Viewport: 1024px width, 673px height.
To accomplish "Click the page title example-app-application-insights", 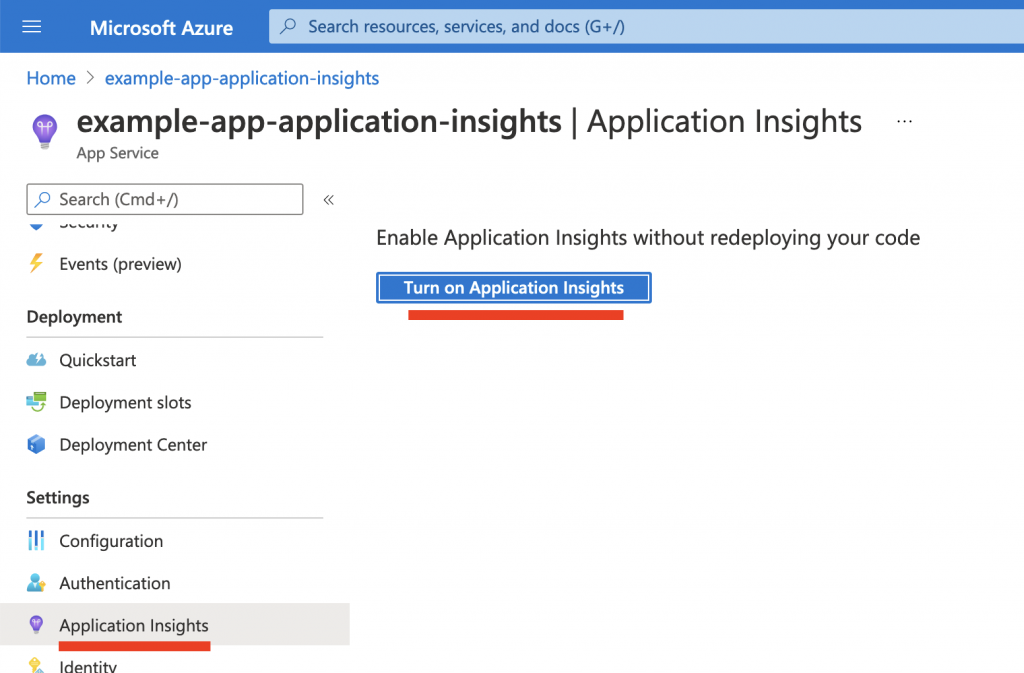I will pyautogui.click(x=319, y=121).
